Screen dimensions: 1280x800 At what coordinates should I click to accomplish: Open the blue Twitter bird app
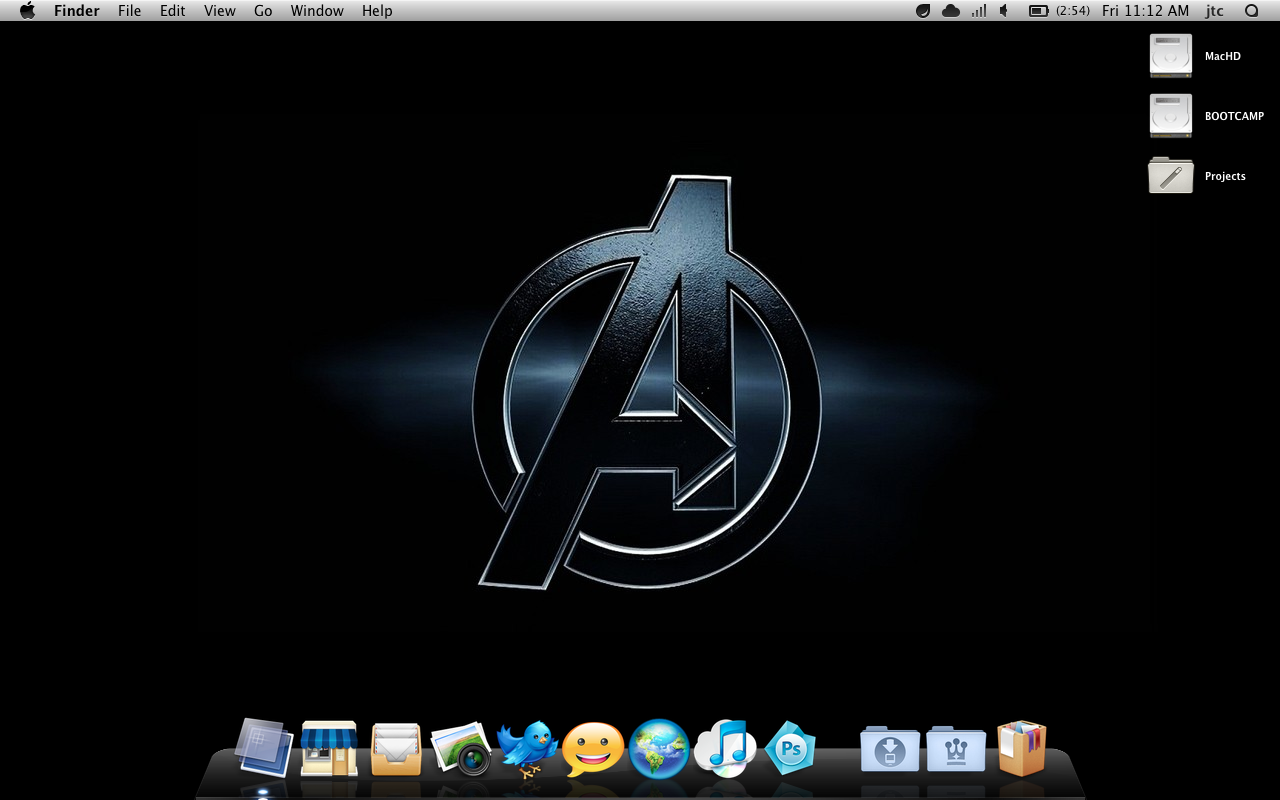[x=527, y=748]
